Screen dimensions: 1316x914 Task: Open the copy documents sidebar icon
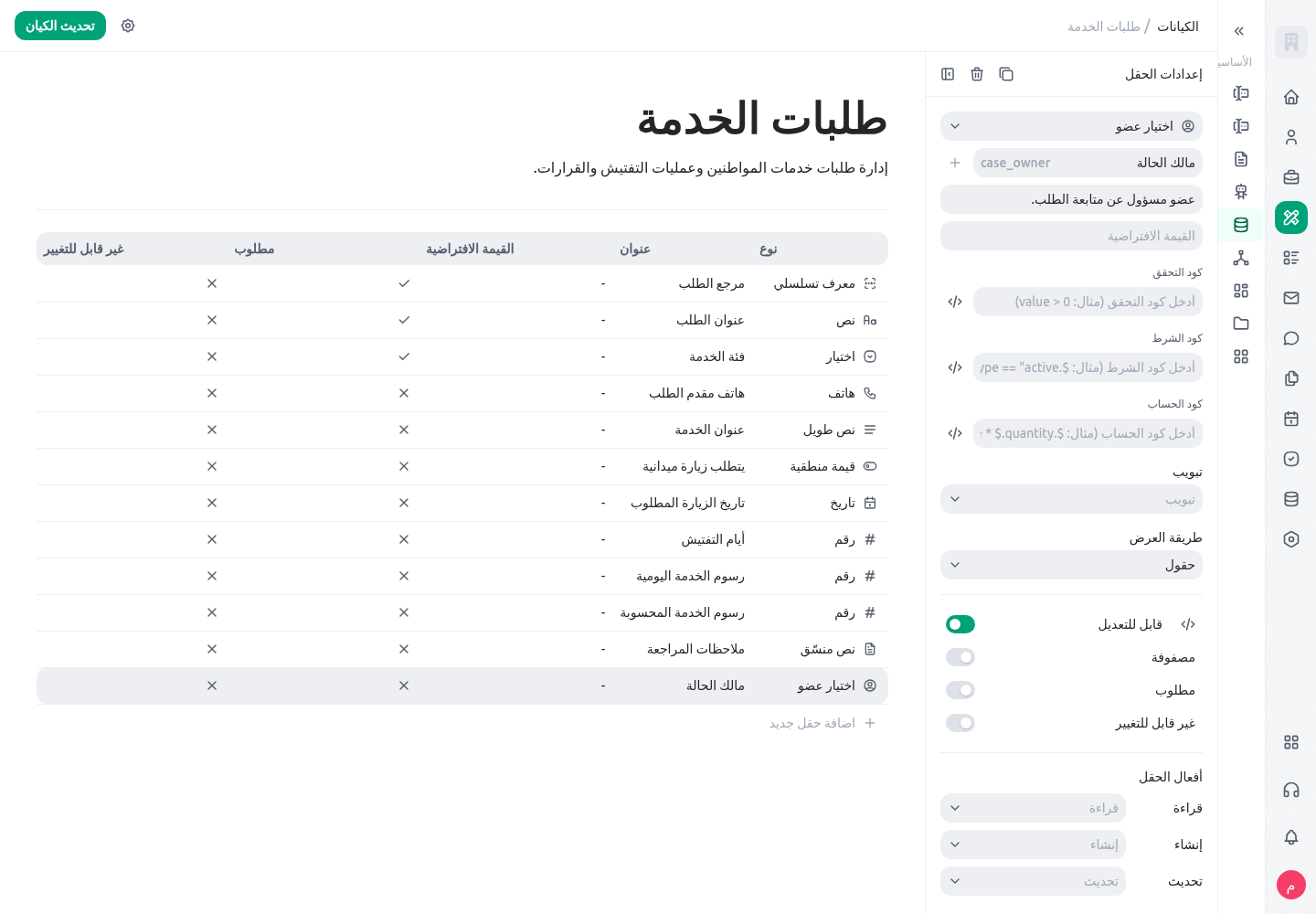pyautogui.click(x=1291, y=378)
